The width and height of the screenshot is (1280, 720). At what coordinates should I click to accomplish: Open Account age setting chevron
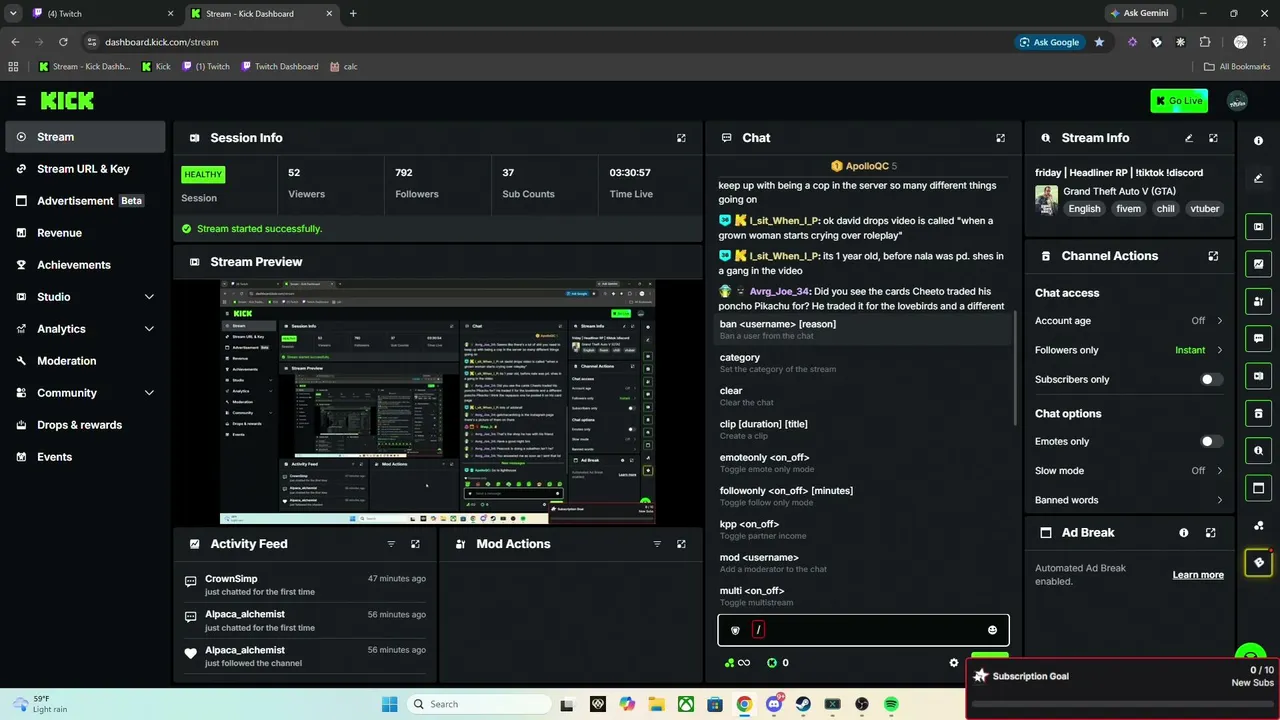click(1219, 321)
